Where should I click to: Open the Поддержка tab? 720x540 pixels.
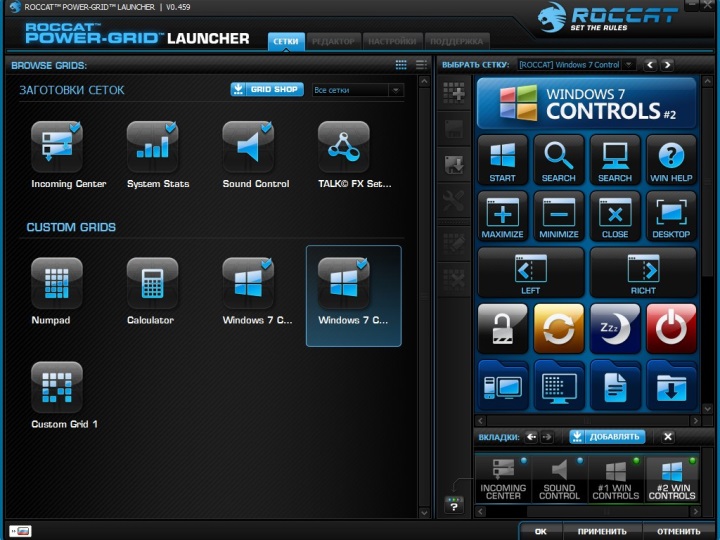click(x=456, y=41)
